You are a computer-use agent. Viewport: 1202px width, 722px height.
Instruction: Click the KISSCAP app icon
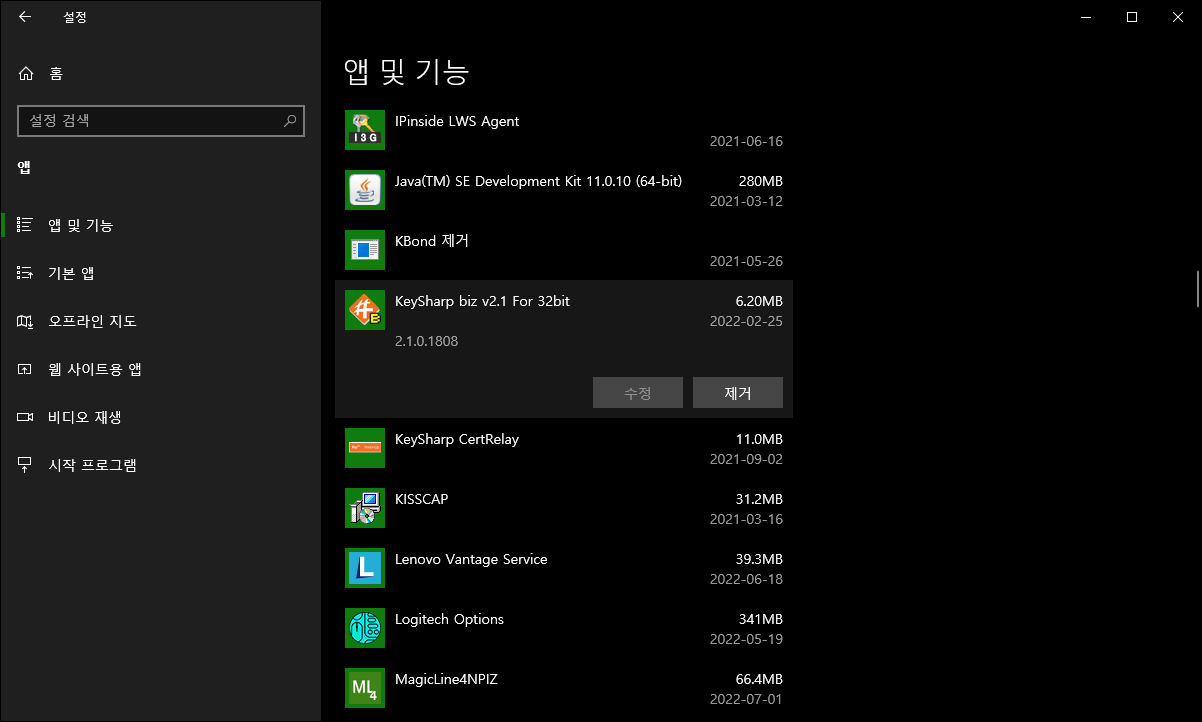tap(365, 508)
